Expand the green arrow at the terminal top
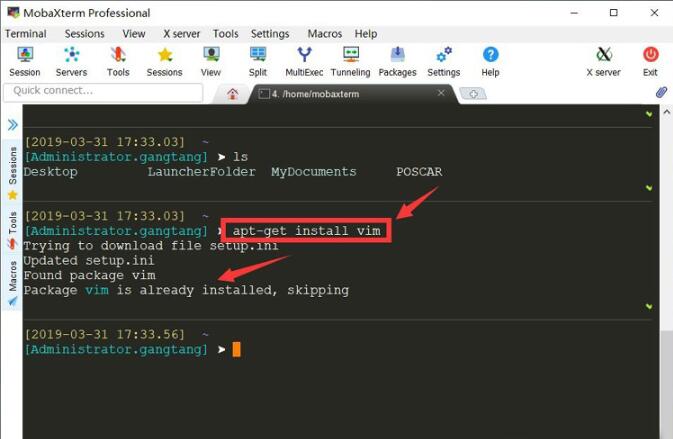Screen dimensions: 673x439 point(649,114)
